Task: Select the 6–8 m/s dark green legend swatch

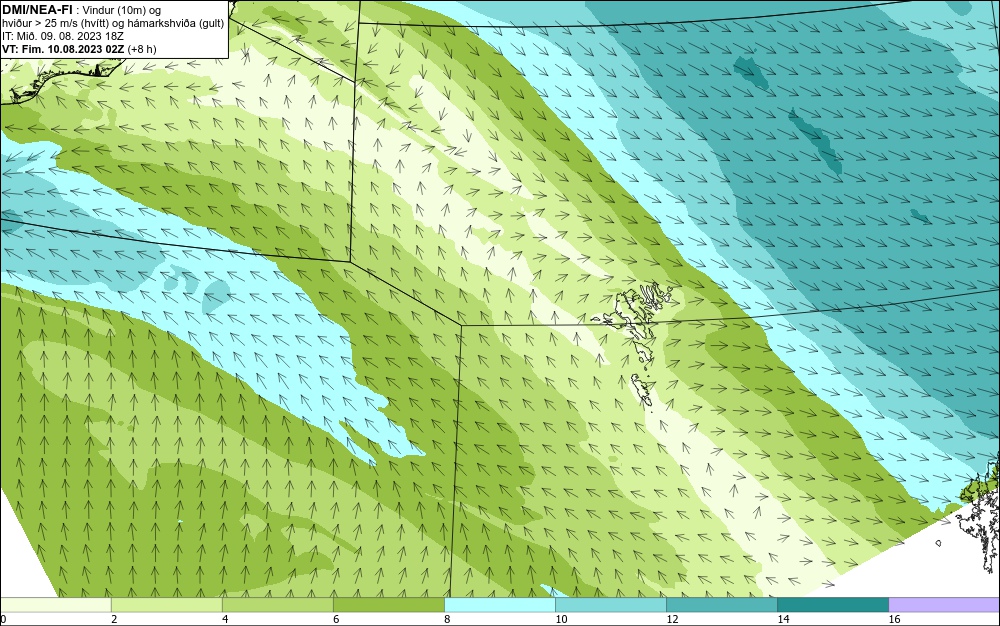Action: coord(389,604)
